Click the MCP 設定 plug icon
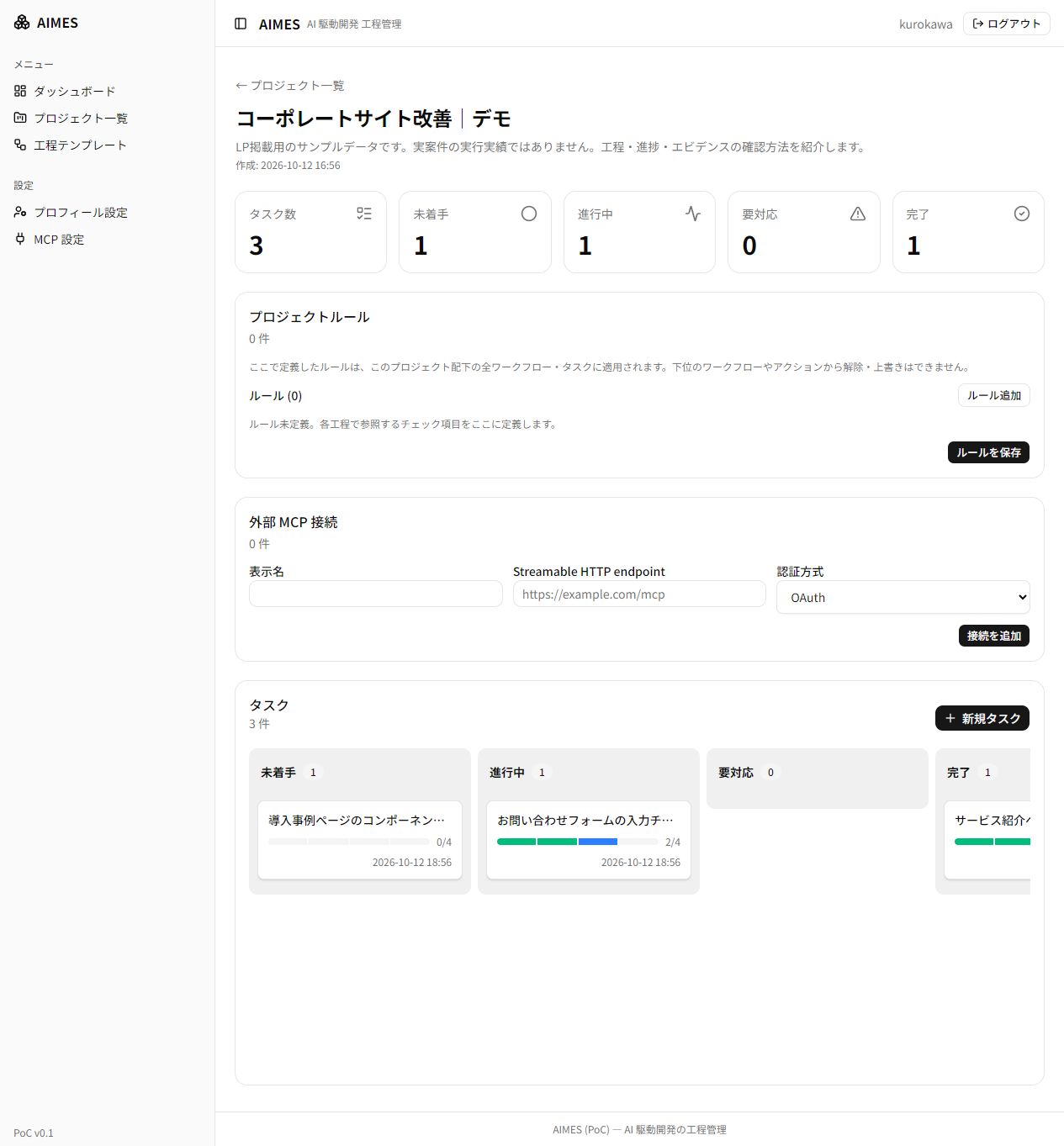Image resolution: width=1064 pixels, height=1146 pixels. click(20, 239)
